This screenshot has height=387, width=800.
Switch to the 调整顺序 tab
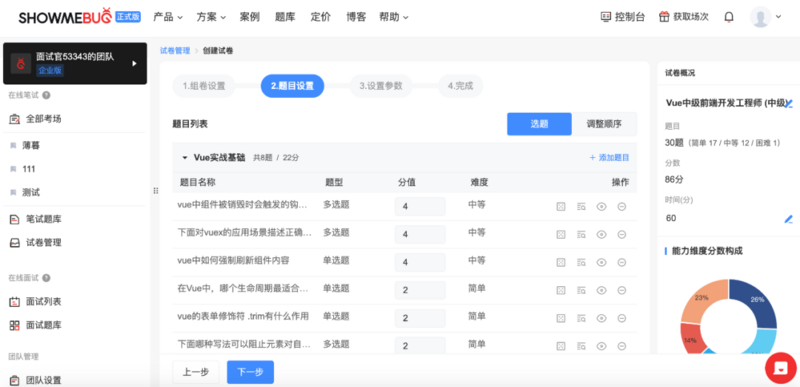pos(604,124)
